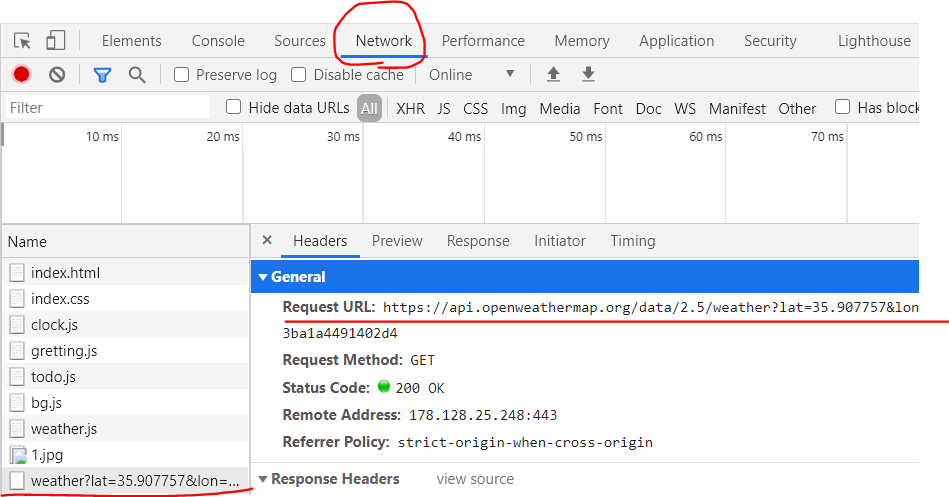Select the Headers detail tab

tap(320, 241)
